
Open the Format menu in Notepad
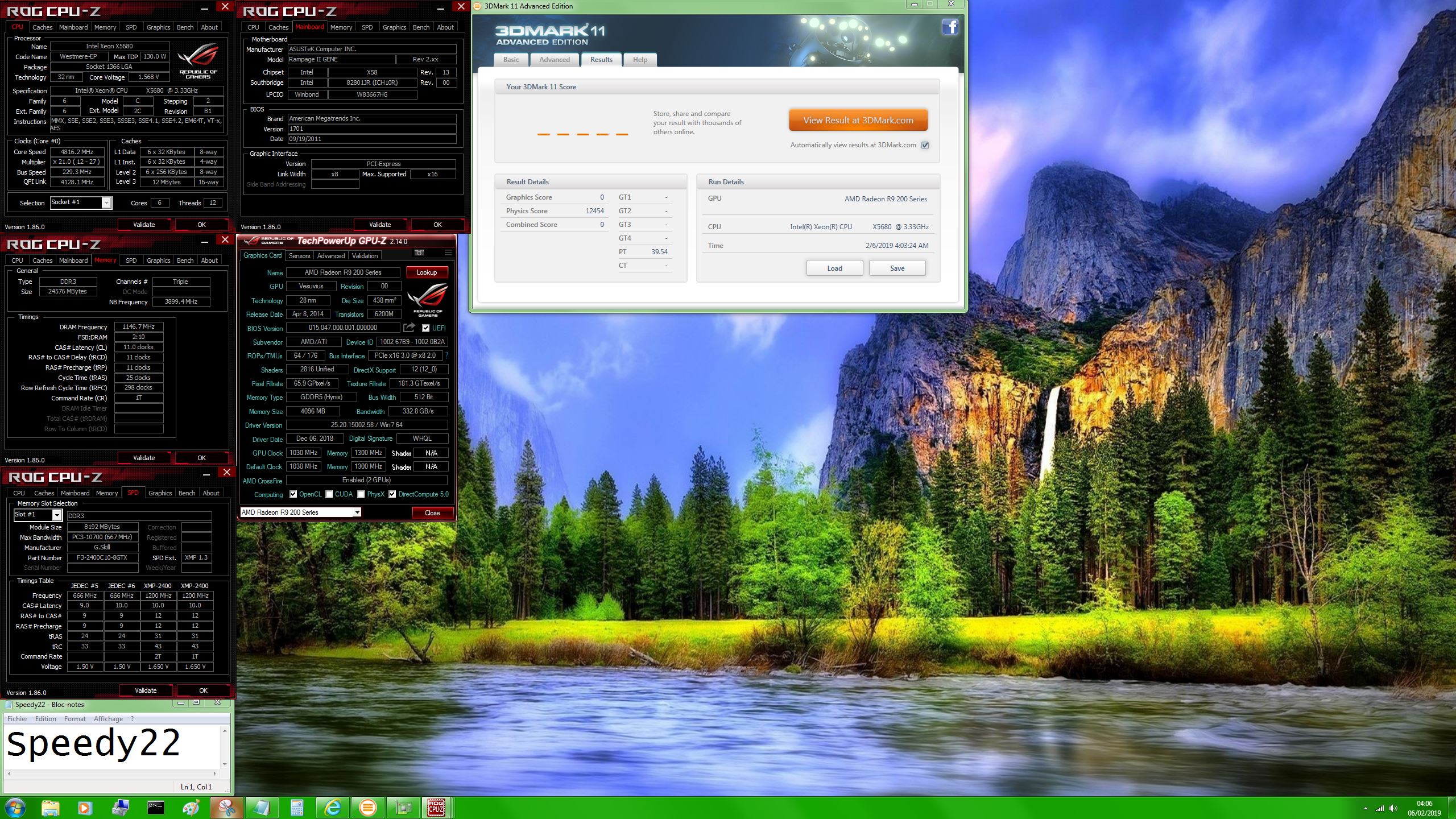(75, 719)
